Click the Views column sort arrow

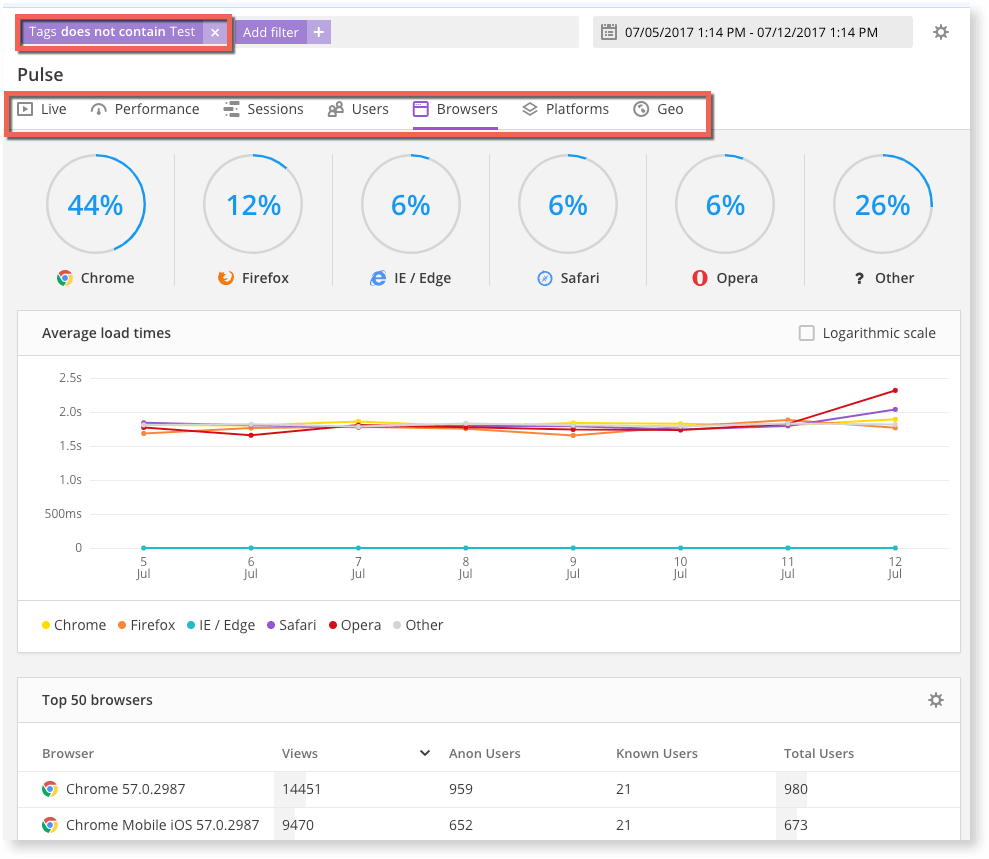(x=424, y=753)
